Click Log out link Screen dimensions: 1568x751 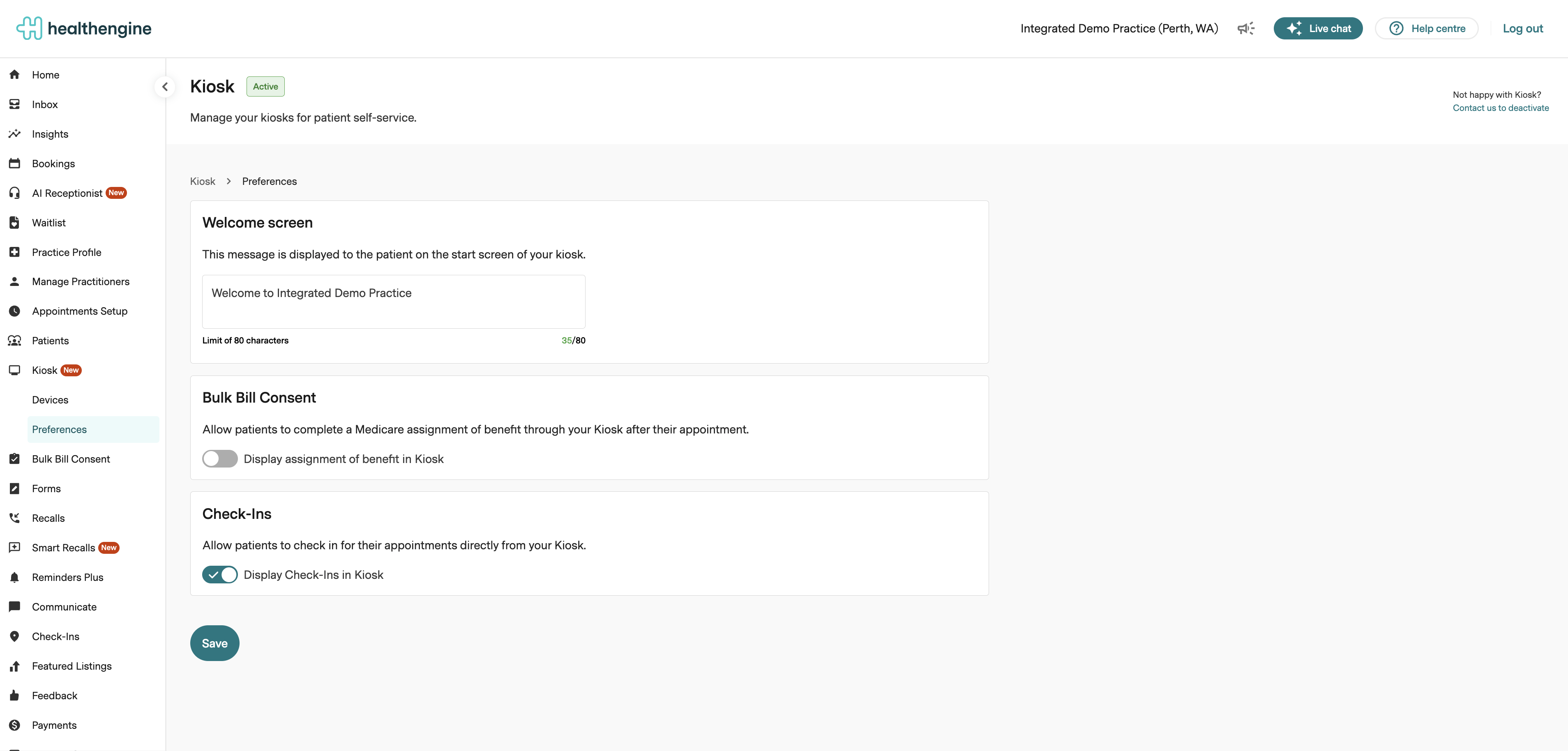tap(1522, 29)
